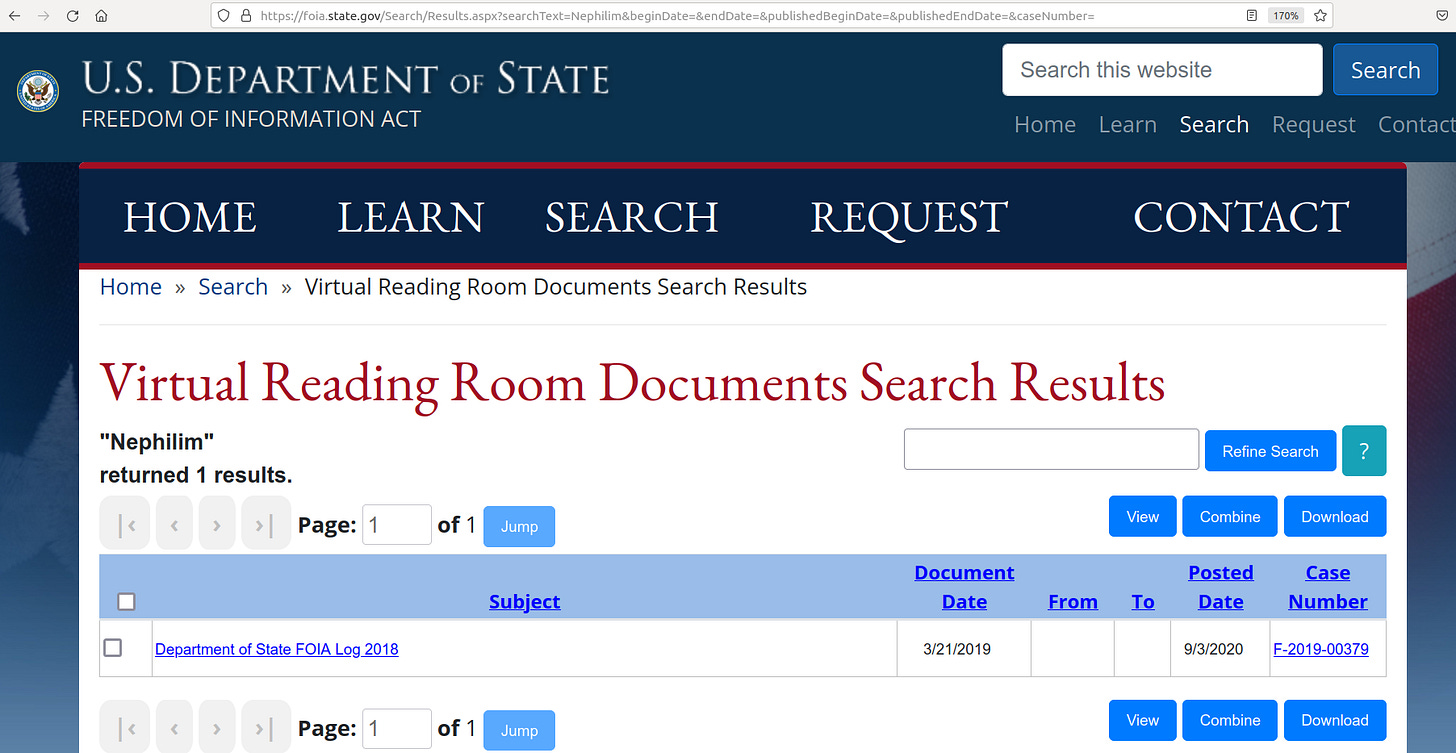Bookmark this page with the star icon
Image resolution: width=1456 pixels, height=753 pixels.
point(1320,16)
